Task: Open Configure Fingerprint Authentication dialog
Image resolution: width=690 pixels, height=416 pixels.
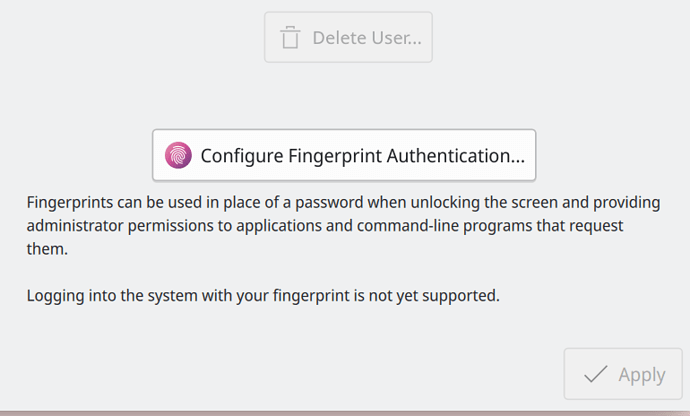Action: click(344, 155)
